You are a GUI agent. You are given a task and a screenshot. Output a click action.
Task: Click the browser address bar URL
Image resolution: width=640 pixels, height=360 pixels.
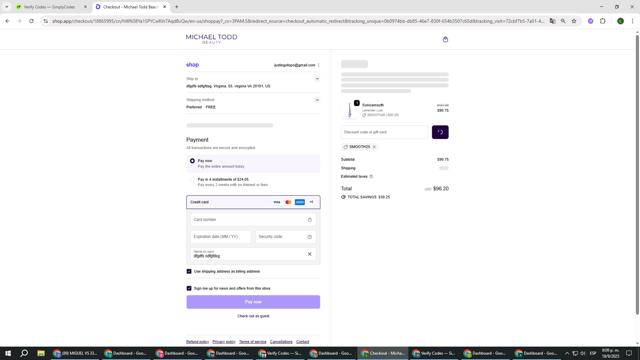(298, 21)
